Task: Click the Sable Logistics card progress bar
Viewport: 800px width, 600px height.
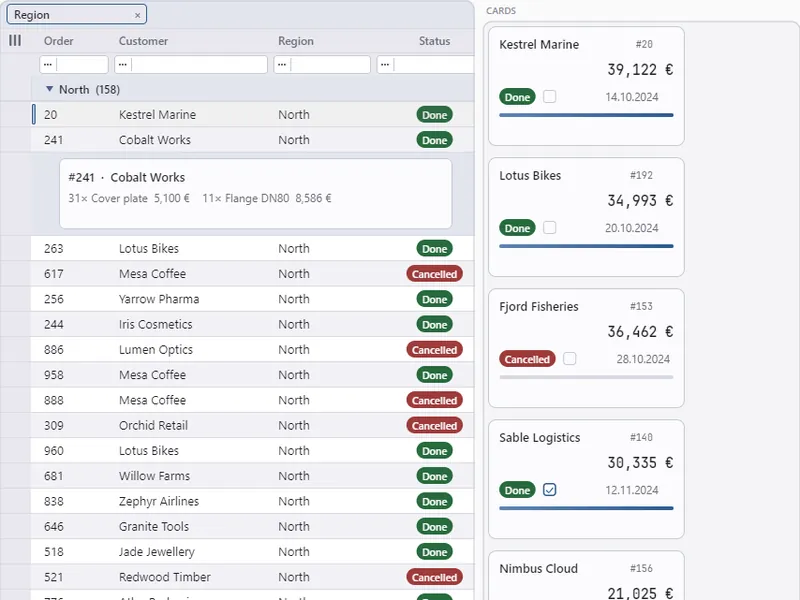Action: click(x=586, y=509)
